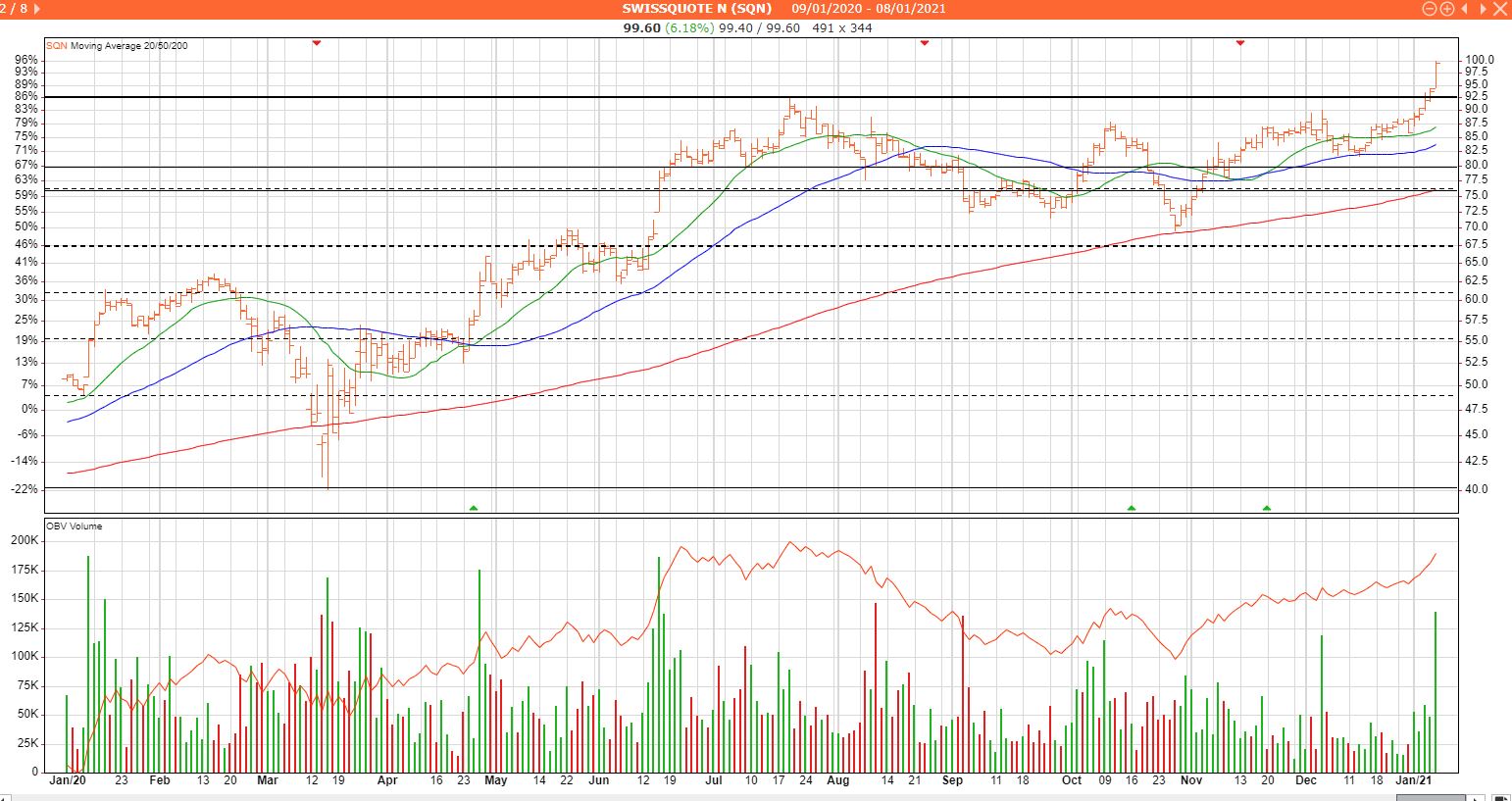Click the 100.0 price level on right axis

click(1479, 60)
